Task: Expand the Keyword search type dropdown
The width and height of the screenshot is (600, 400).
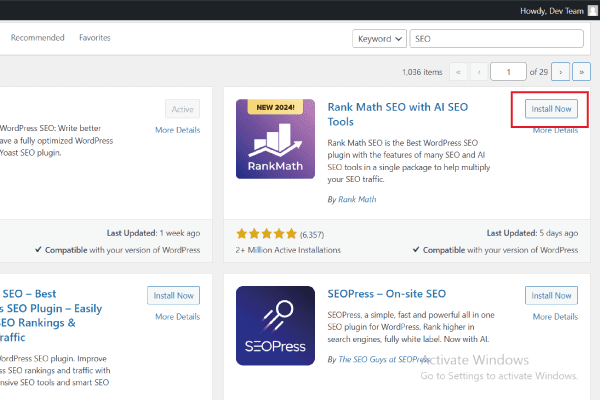Action: pyautogui.click(x=379, y=39)
